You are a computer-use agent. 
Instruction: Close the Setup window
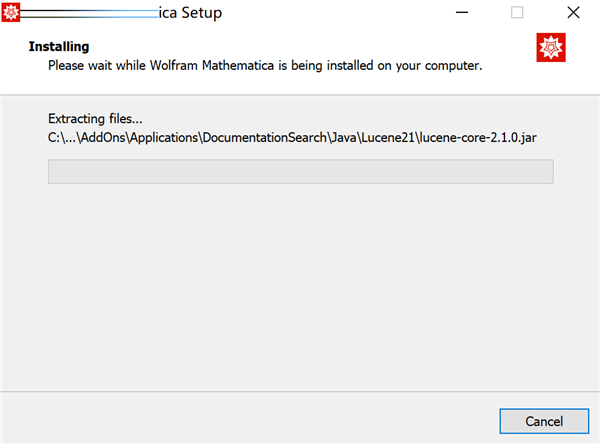573,14
